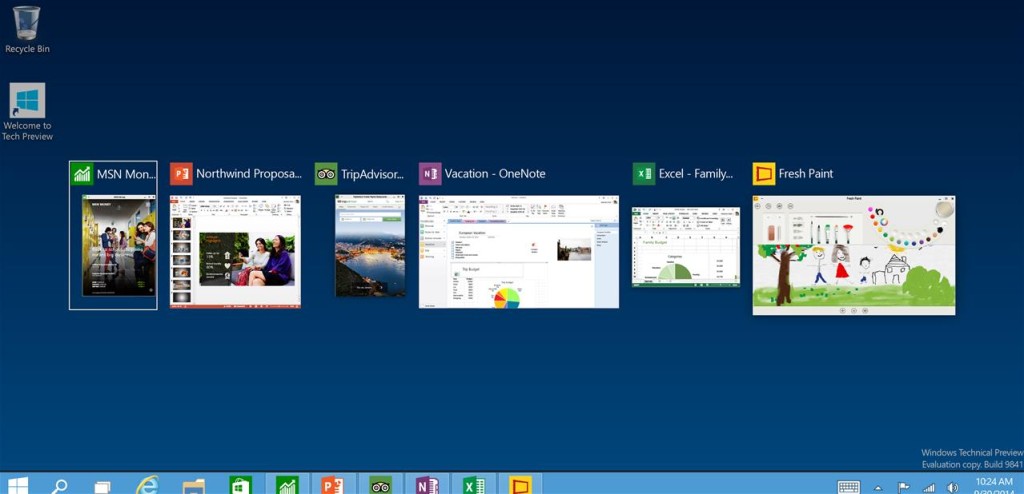Select the TripAdvisor owl icon in switcher
This screenshot has width=1024, height=494.
point(326,174)
